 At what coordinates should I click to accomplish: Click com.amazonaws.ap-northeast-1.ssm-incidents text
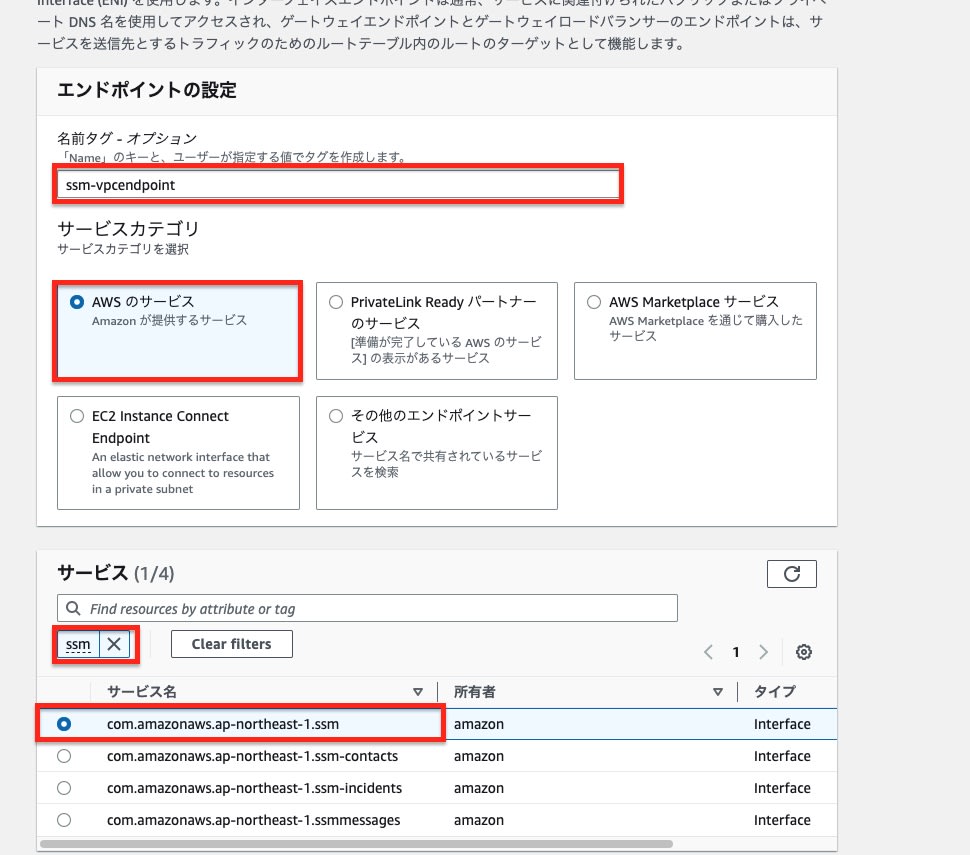click(x=254, y=788)
